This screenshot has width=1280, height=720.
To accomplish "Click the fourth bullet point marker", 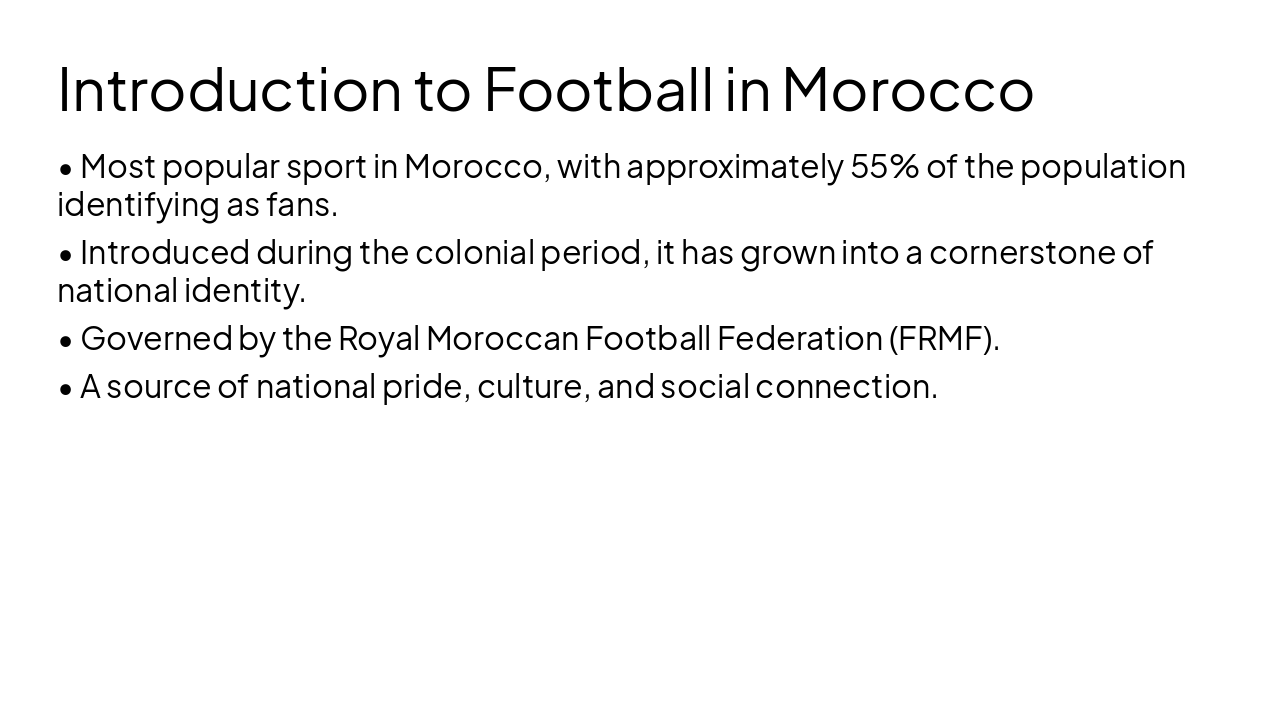I will pyautogui.click(x=66, y=388).
